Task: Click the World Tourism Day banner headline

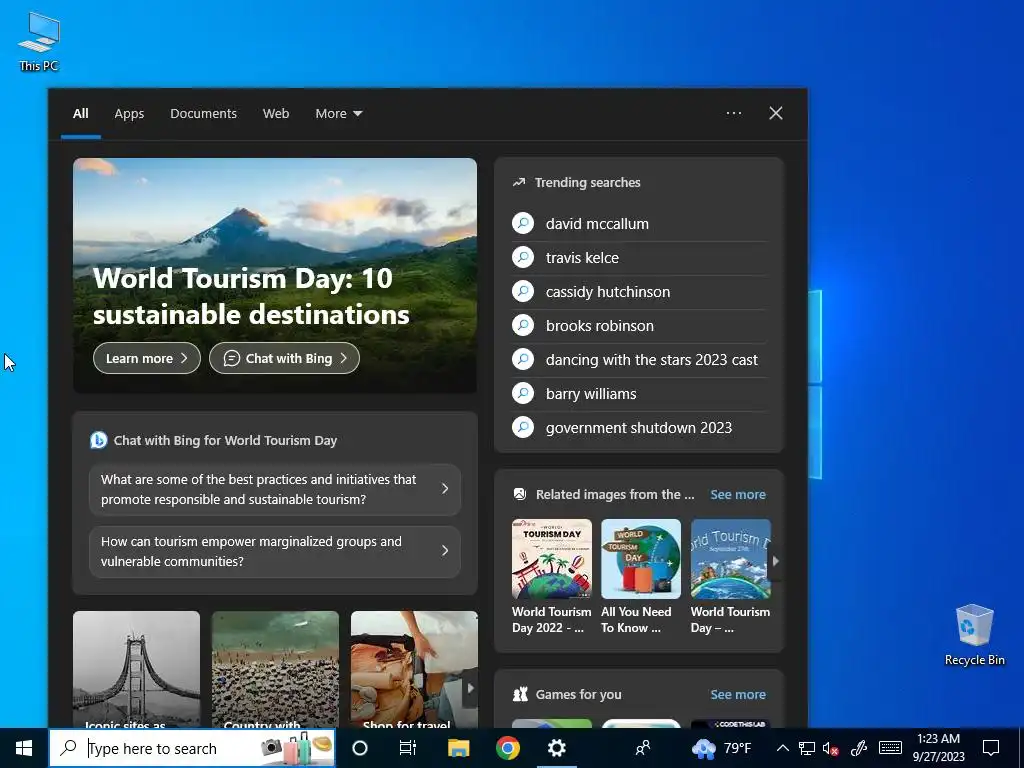Action: tap(251, 296)
